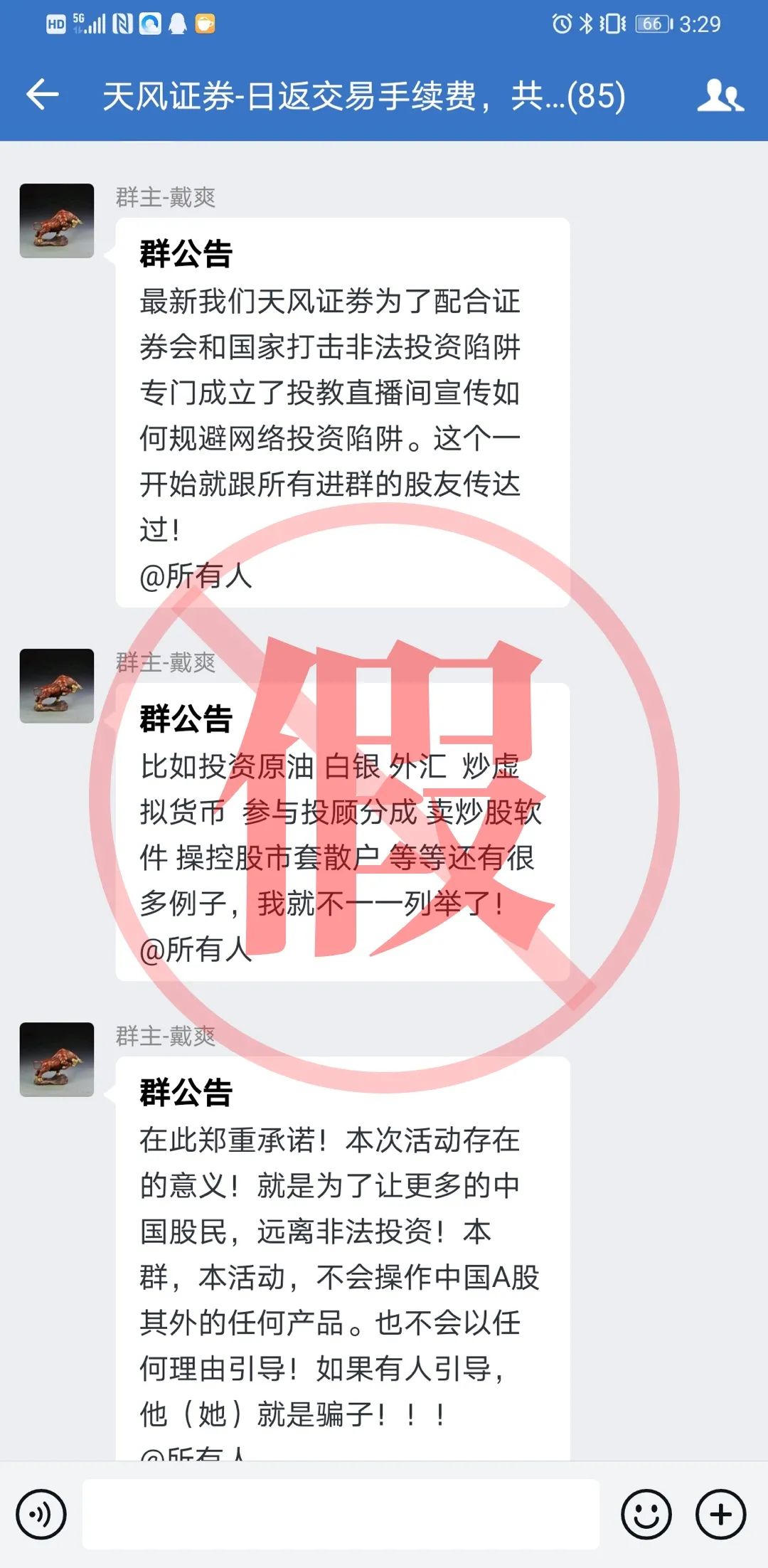Image resolution: width=768 pixels, height=1568 pixels.
Task: Open second 群主-戴爽 bull avatar
Action: coord(57,686)
